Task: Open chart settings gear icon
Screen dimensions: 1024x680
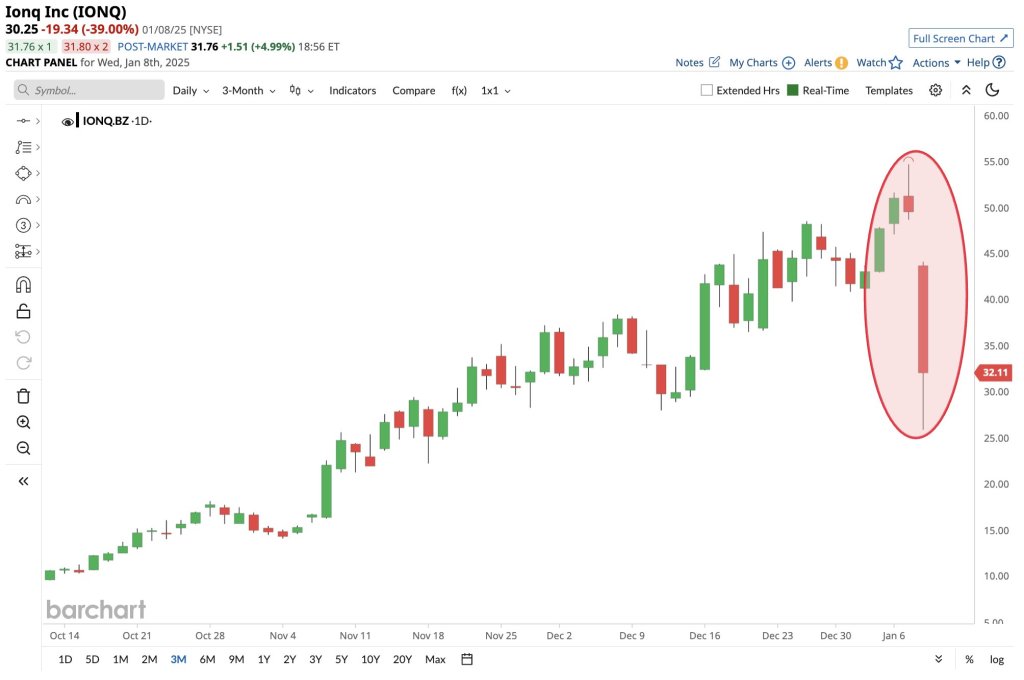Action: [x=935, y=90]
